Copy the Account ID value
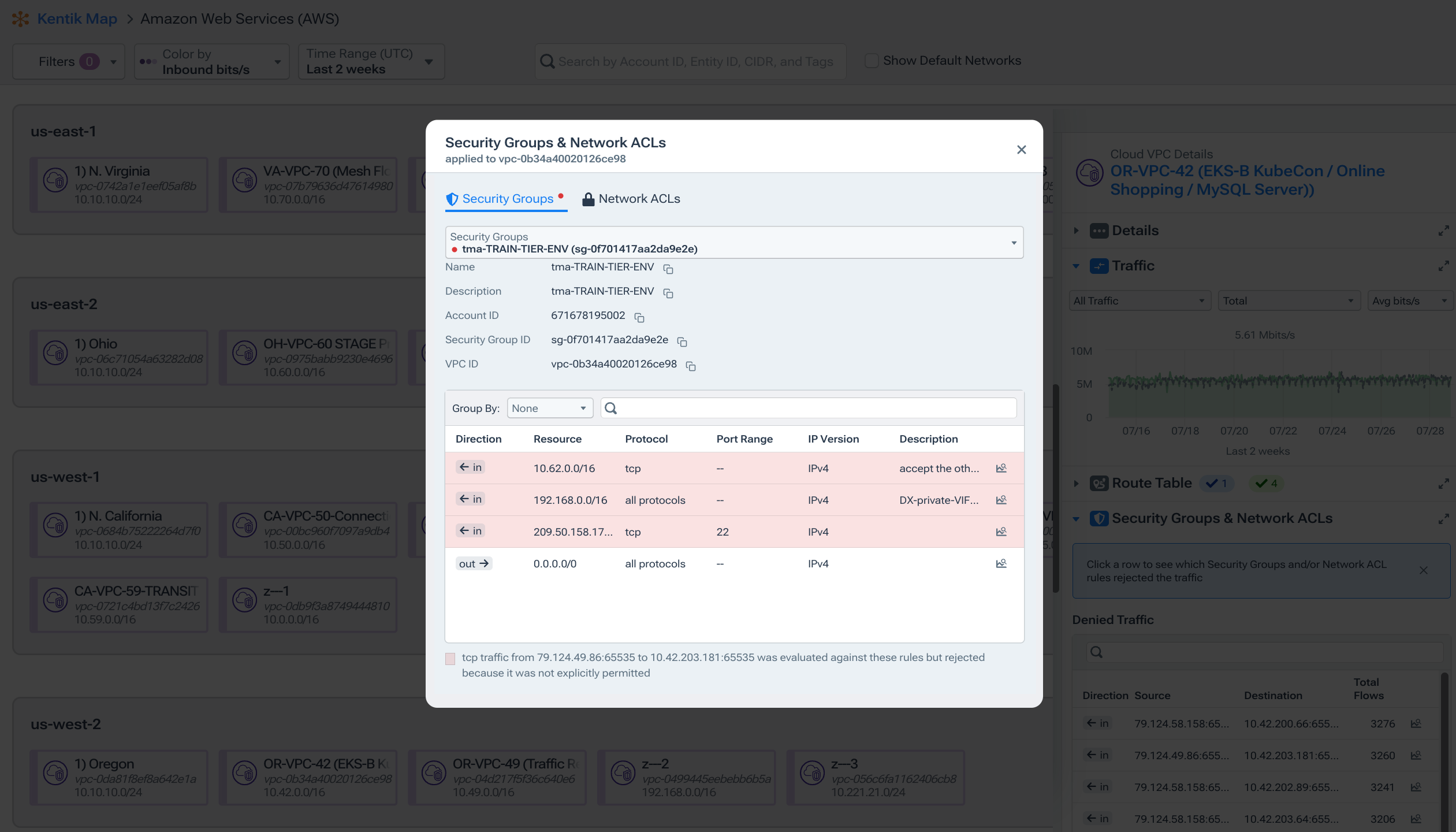Image resolution: width=1456 pixels, height=832 pixels. click(x=639, y=317)
